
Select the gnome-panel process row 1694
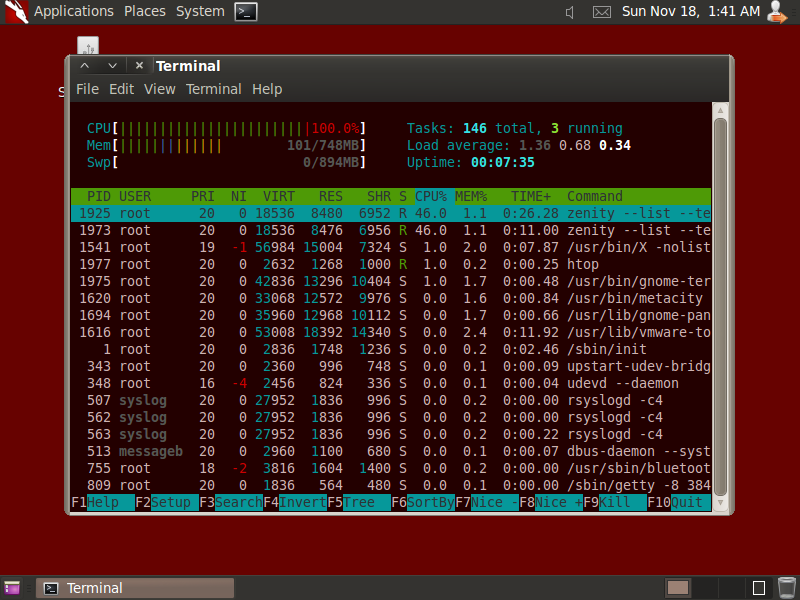click(391, 315)
